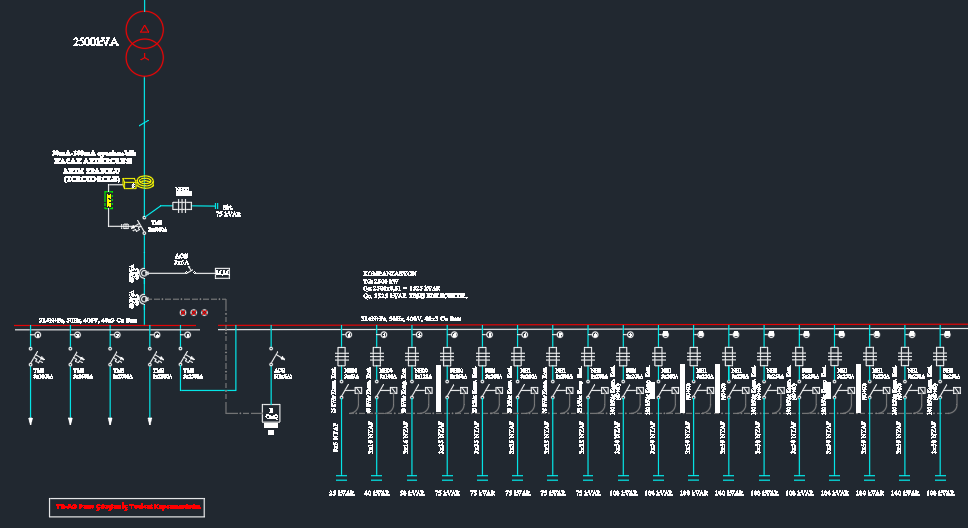
Task: Click the ACS switch feeding CosQ relay
Action: click(275, 357)
